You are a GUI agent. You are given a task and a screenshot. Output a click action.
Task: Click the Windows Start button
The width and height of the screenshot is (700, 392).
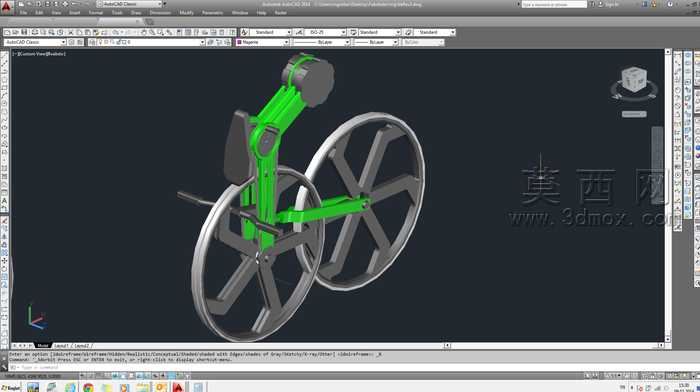11,387
